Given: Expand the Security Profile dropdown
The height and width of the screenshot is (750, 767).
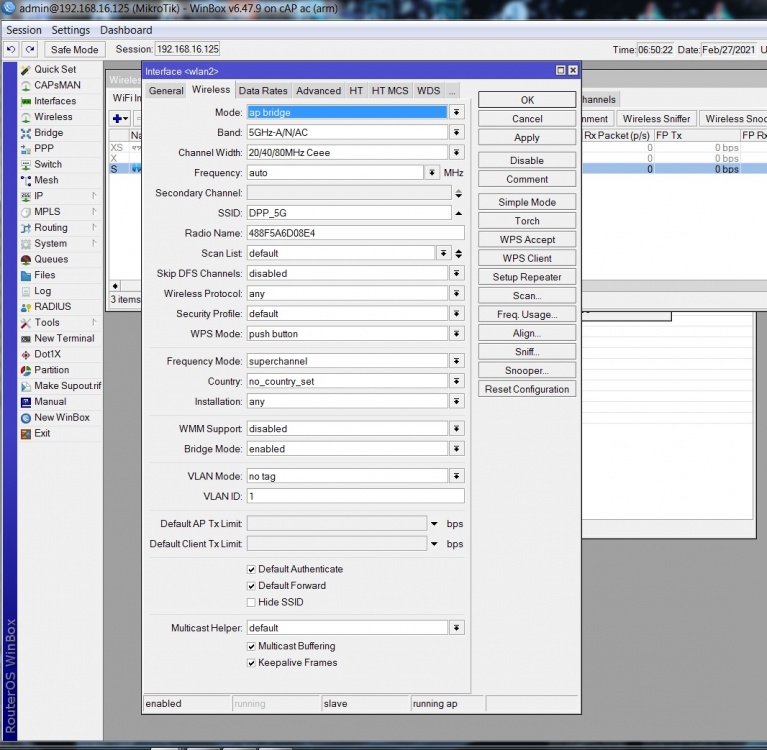Looking at the screenshot, I should click(x=456, y=313).
